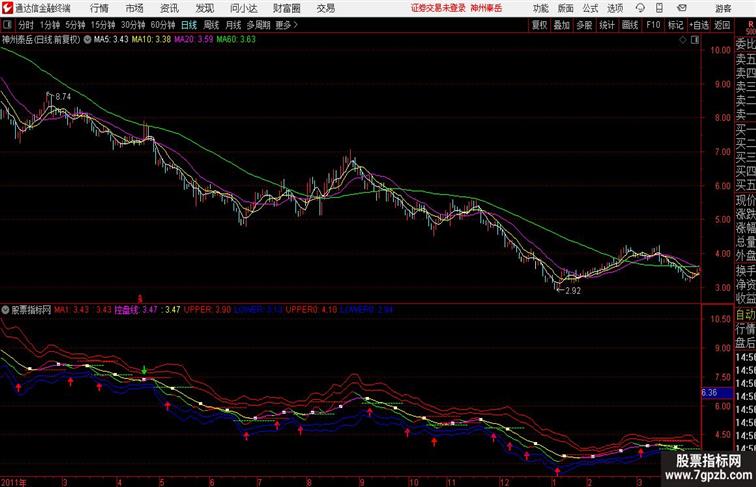Click the 复权 toolbar button

(540, 25)
